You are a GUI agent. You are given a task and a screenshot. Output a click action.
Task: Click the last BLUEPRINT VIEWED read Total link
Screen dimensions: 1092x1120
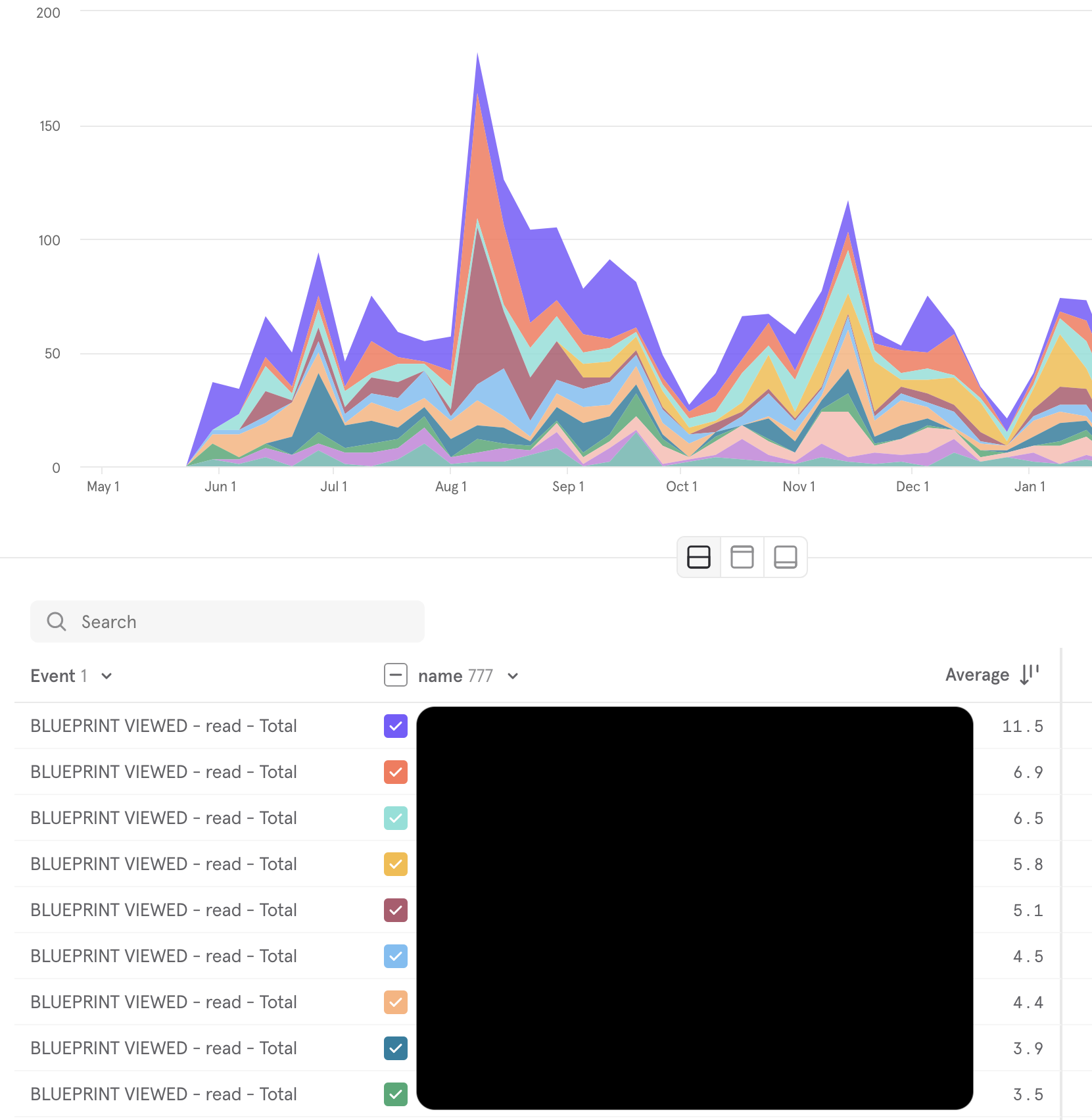click(x=163, y=1094)
